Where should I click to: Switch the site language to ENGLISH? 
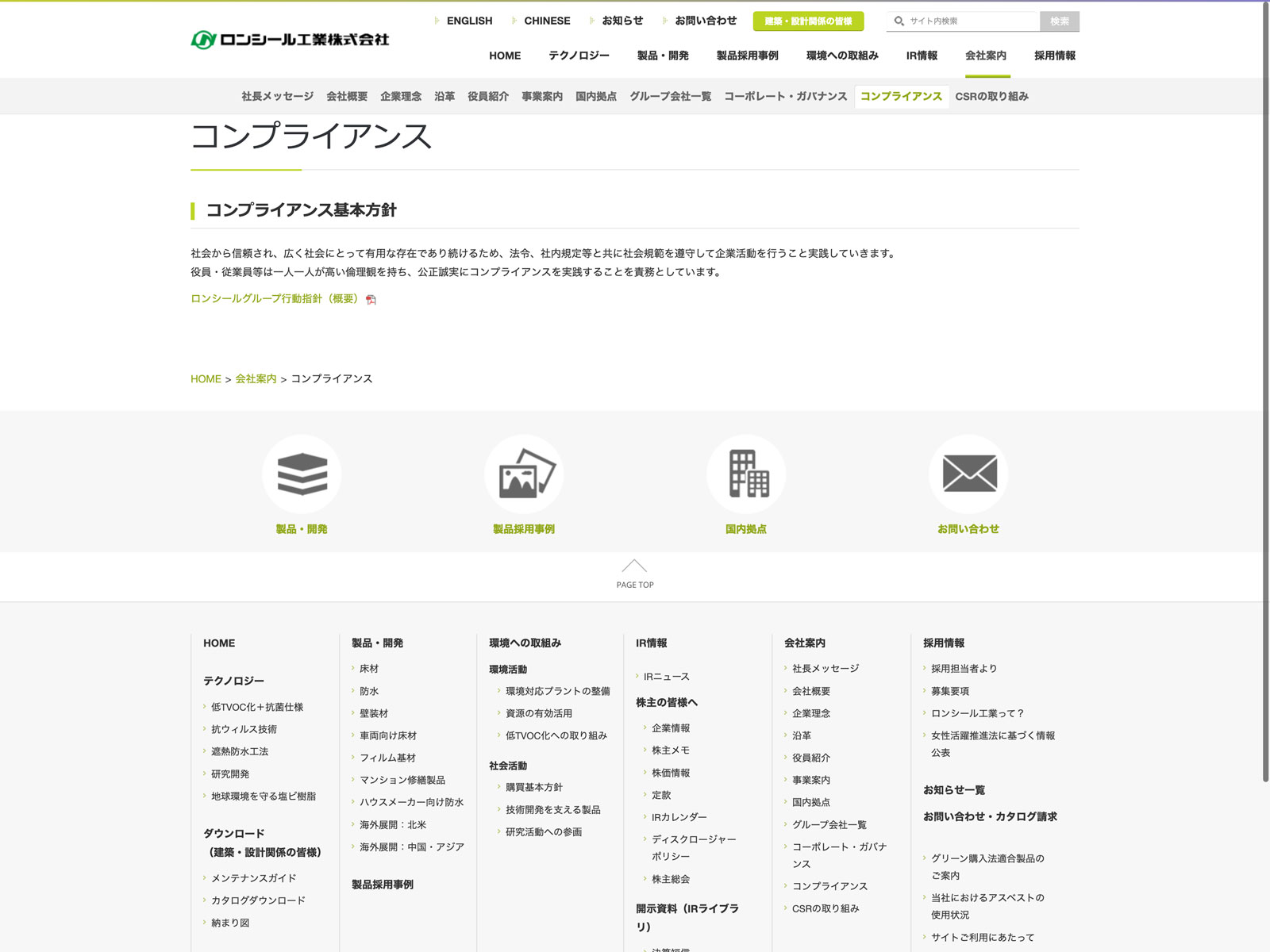pos(468,21)
